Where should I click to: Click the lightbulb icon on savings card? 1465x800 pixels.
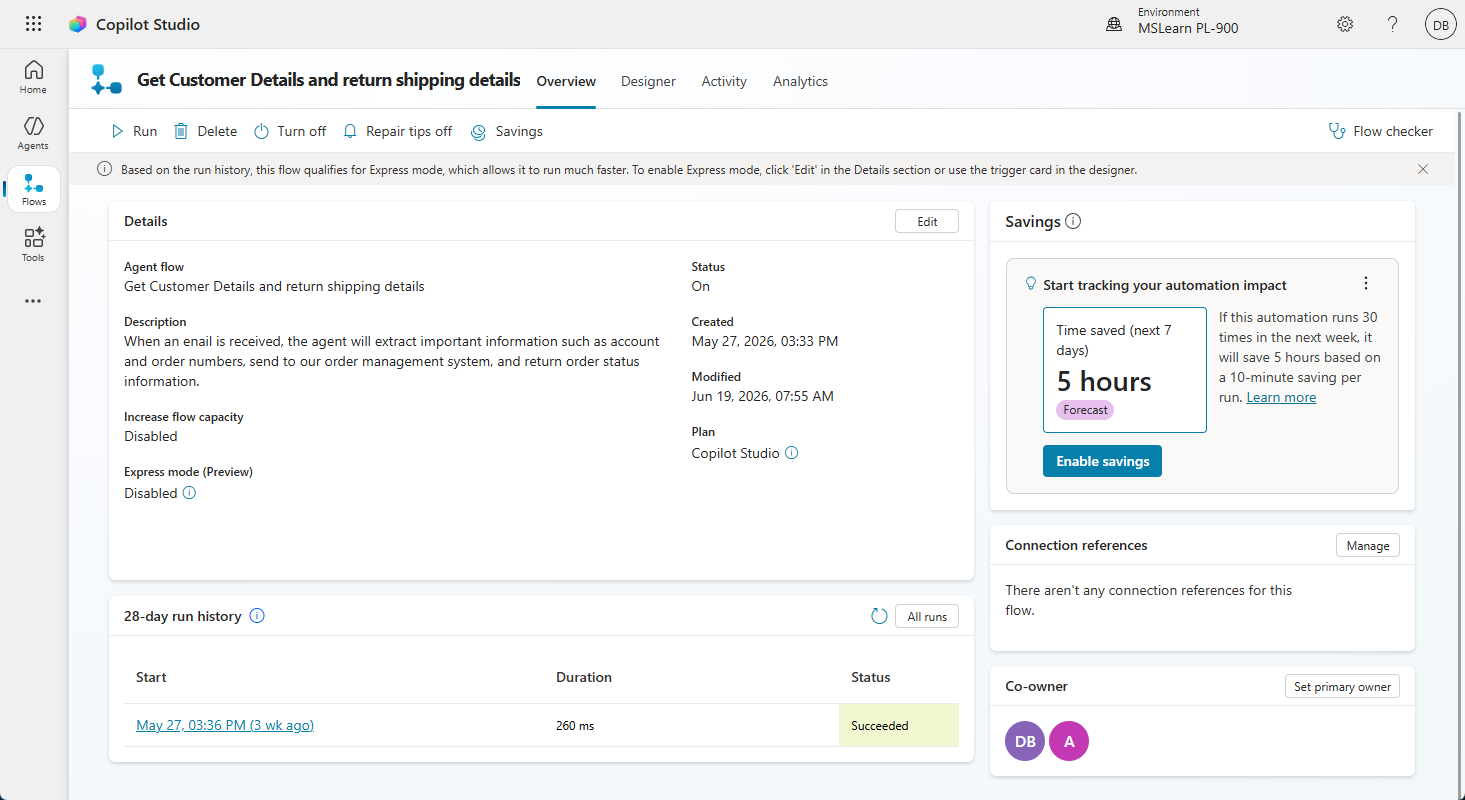tap(1031, 284)
